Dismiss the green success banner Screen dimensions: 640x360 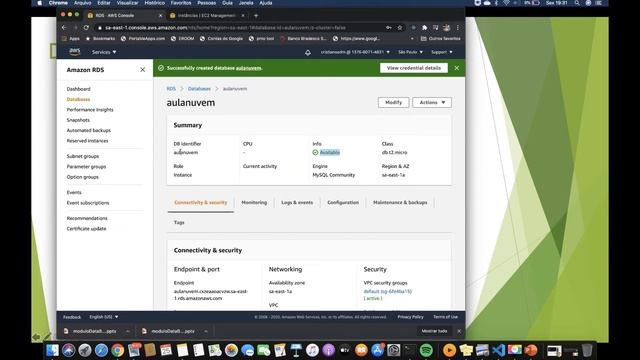coord(457,68)
